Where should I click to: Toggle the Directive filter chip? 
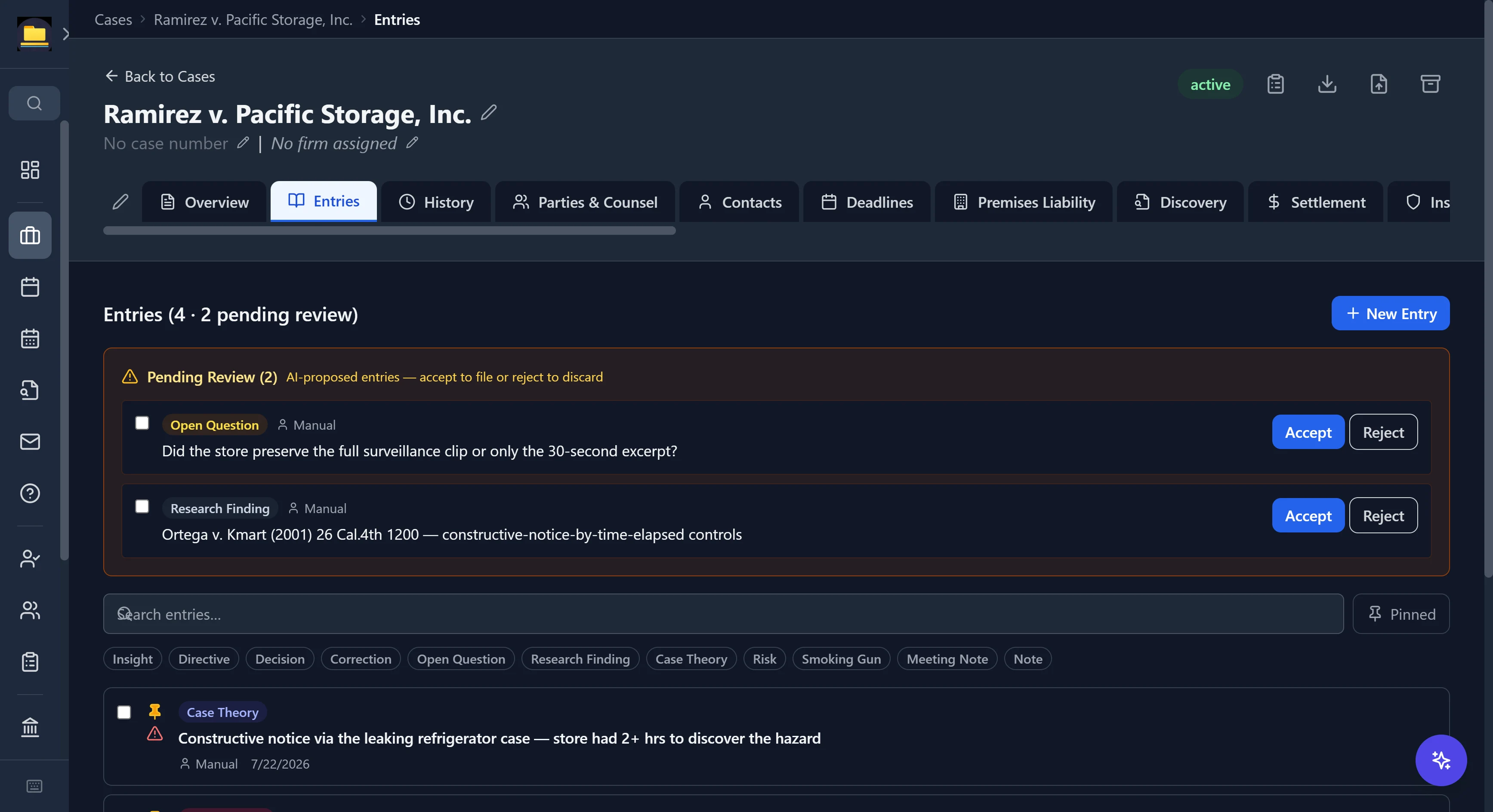(204, 658)
